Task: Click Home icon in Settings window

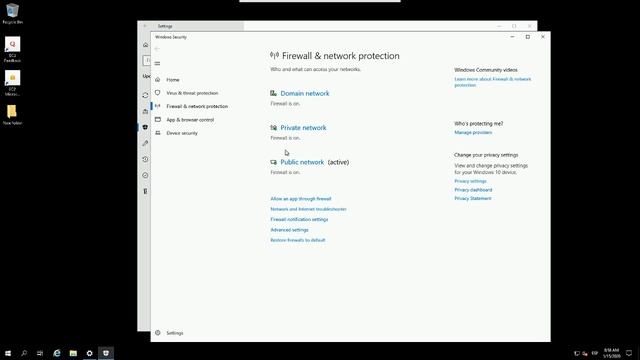Action: [x=145, y=45]
